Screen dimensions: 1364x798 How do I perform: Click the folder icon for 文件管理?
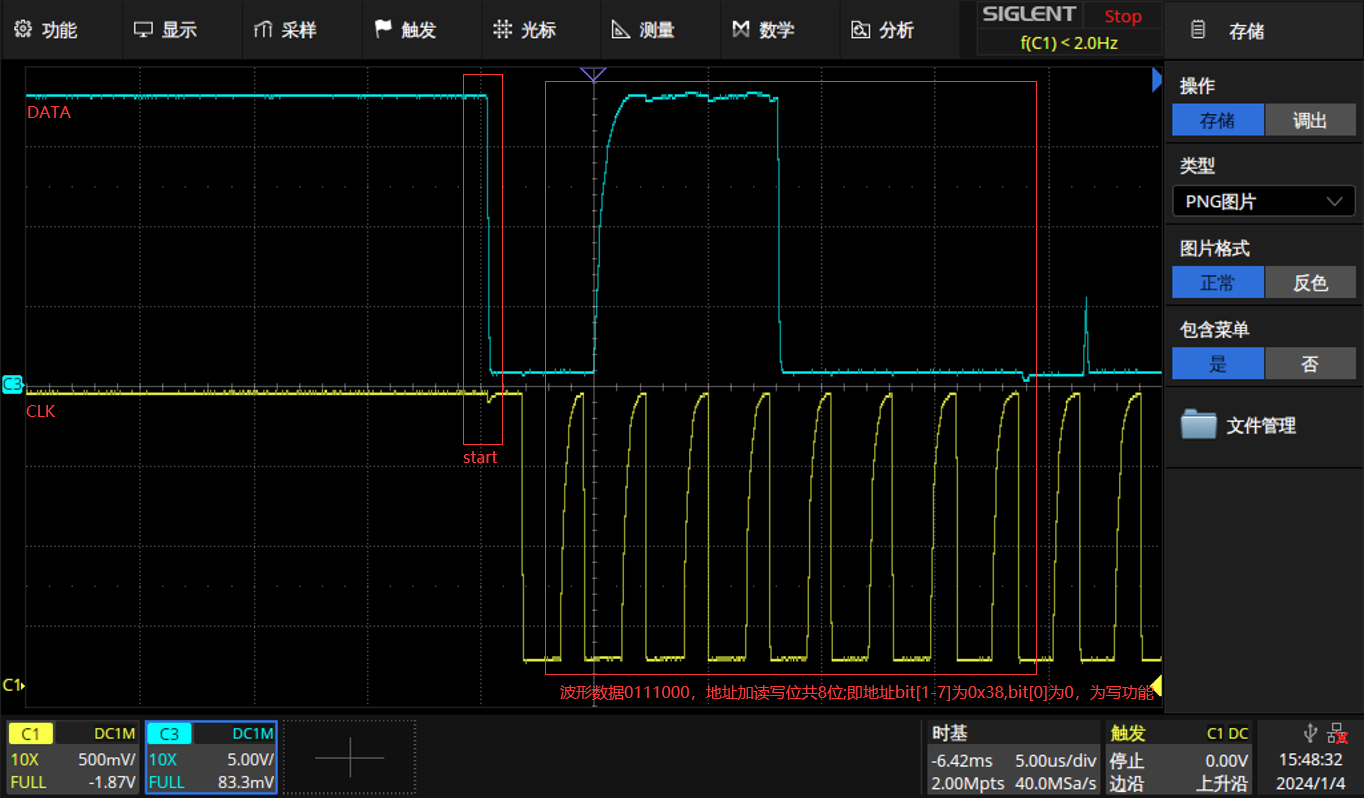[1198, 424]
